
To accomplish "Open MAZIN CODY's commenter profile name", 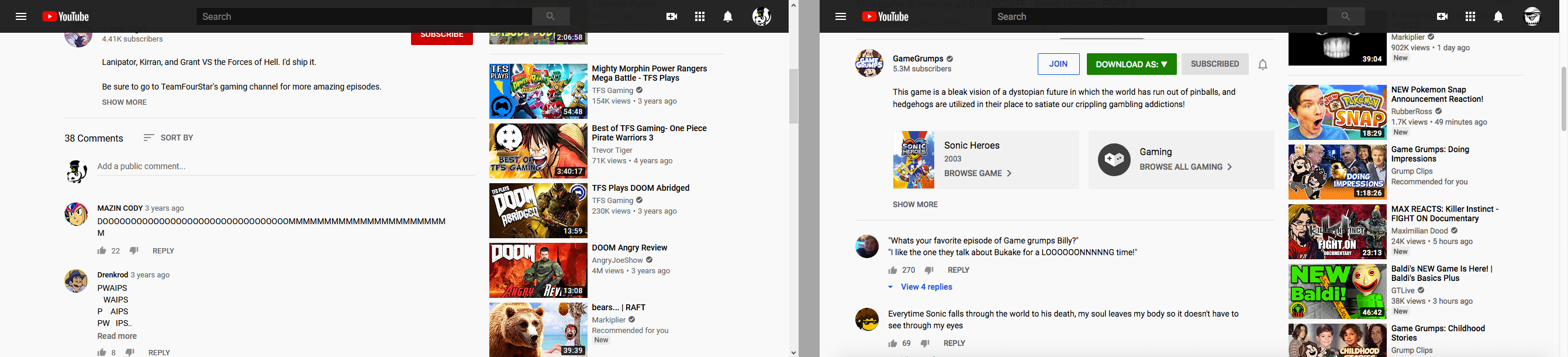I will (120, 208).
